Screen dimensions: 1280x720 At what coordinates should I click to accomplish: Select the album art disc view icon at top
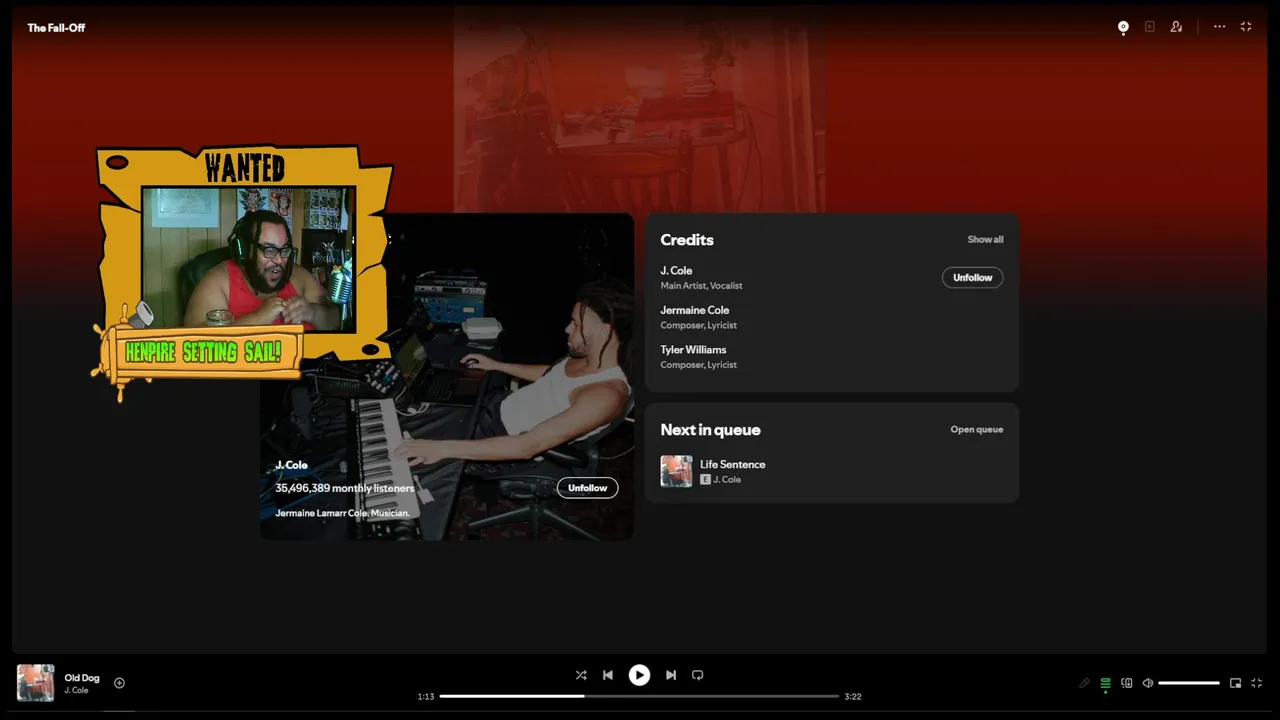click(1123, 27)
